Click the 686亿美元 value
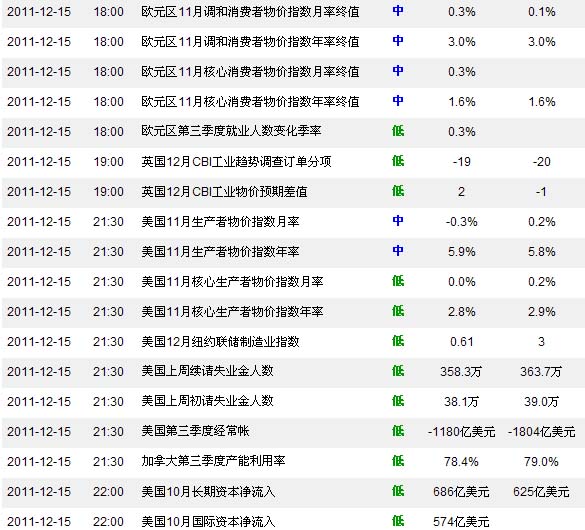Viewport: 585px width, 530px height. [x=461, y=492]
